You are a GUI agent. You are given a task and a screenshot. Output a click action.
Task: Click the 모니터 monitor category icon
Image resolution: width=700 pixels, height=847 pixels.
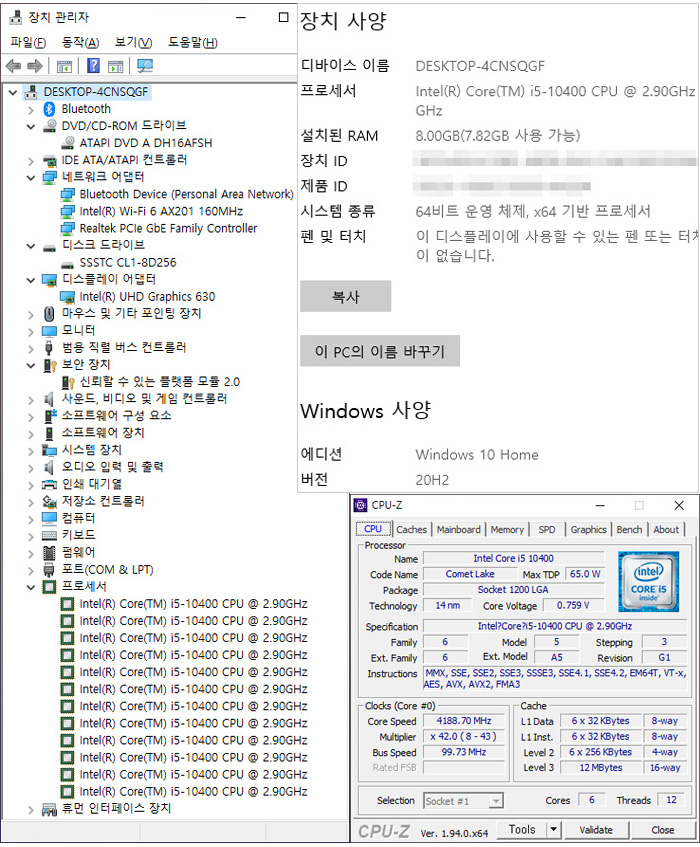pyautogui.click(x=49, y=331)
